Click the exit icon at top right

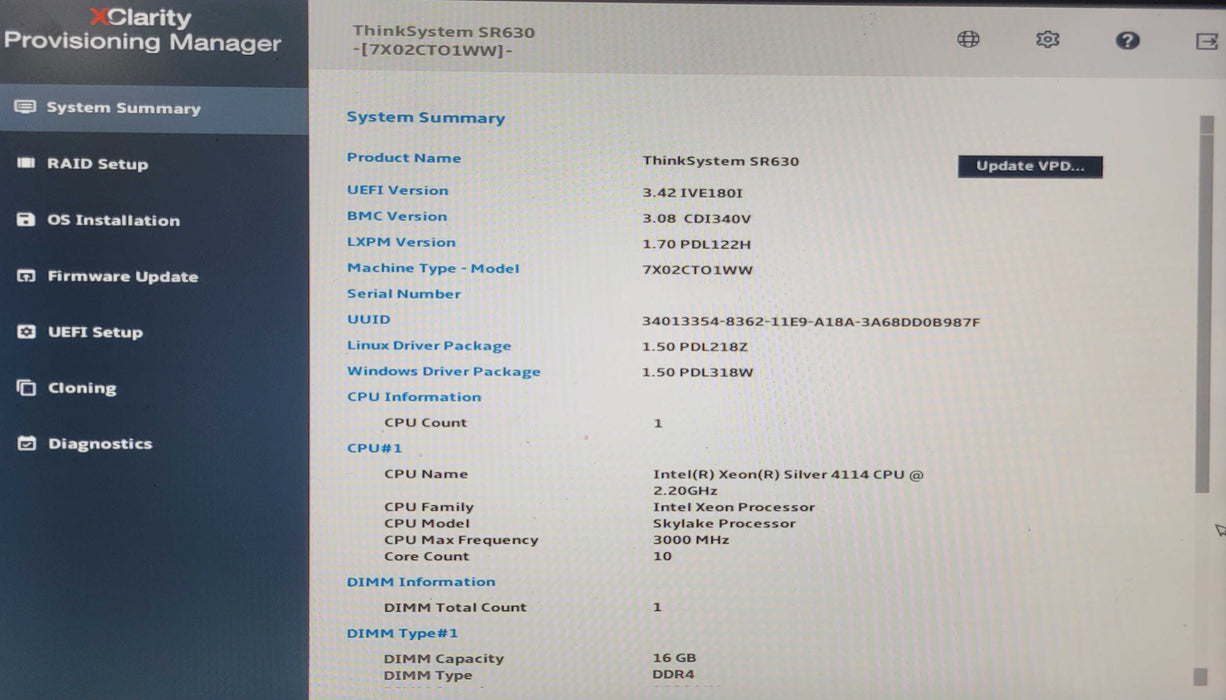pyautogui.click(x=1205, y=39)
